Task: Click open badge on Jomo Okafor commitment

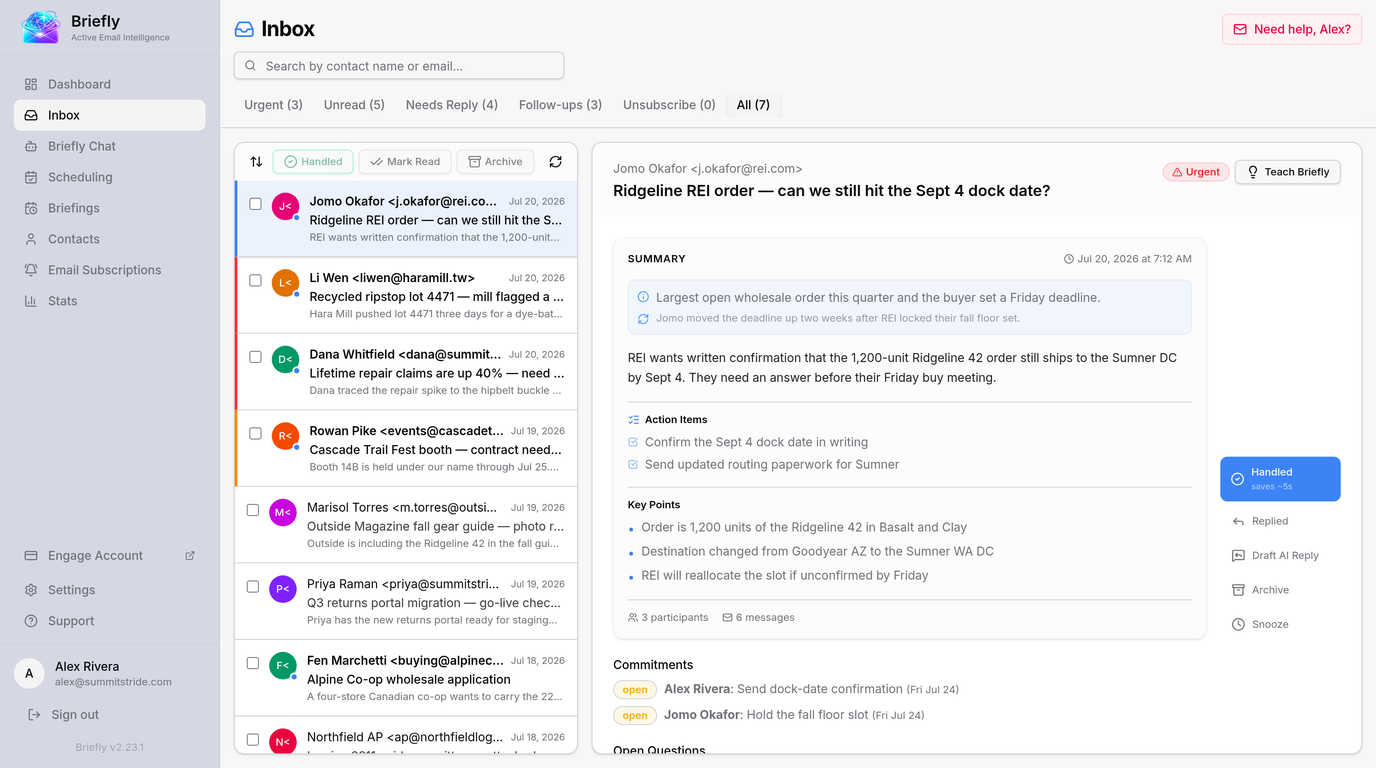Action: 635,715
